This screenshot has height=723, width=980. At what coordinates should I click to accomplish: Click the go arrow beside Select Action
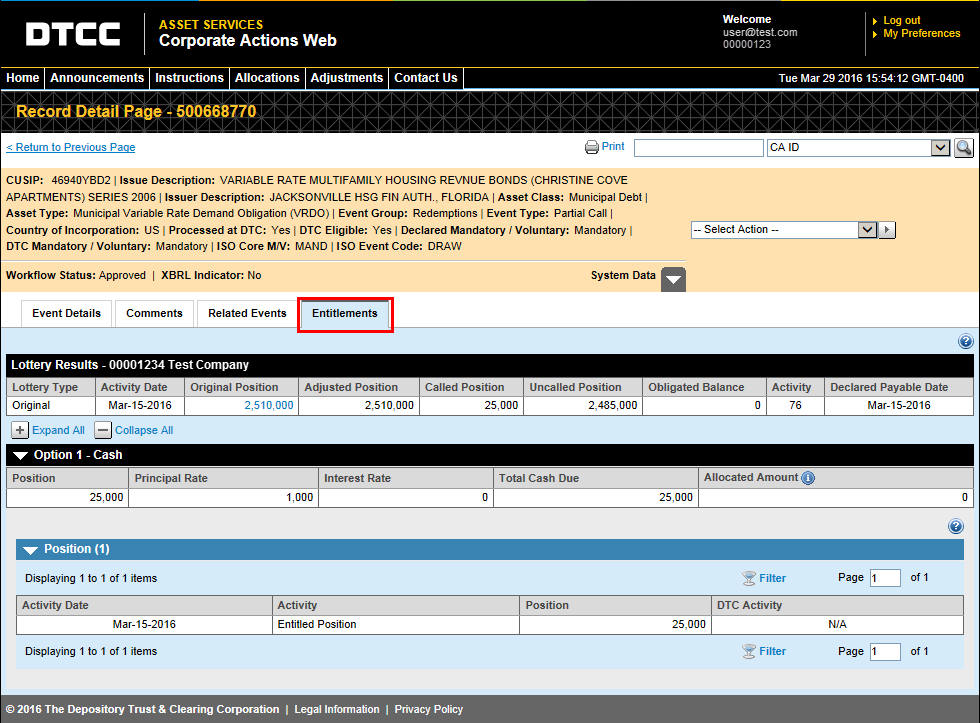pyautogui.click(x=887, y=230)
